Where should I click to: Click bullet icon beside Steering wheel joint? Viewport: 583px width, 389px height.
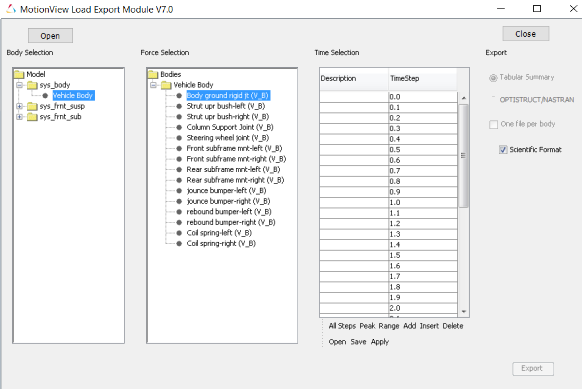pyautogui.click(x=179, y=138)
